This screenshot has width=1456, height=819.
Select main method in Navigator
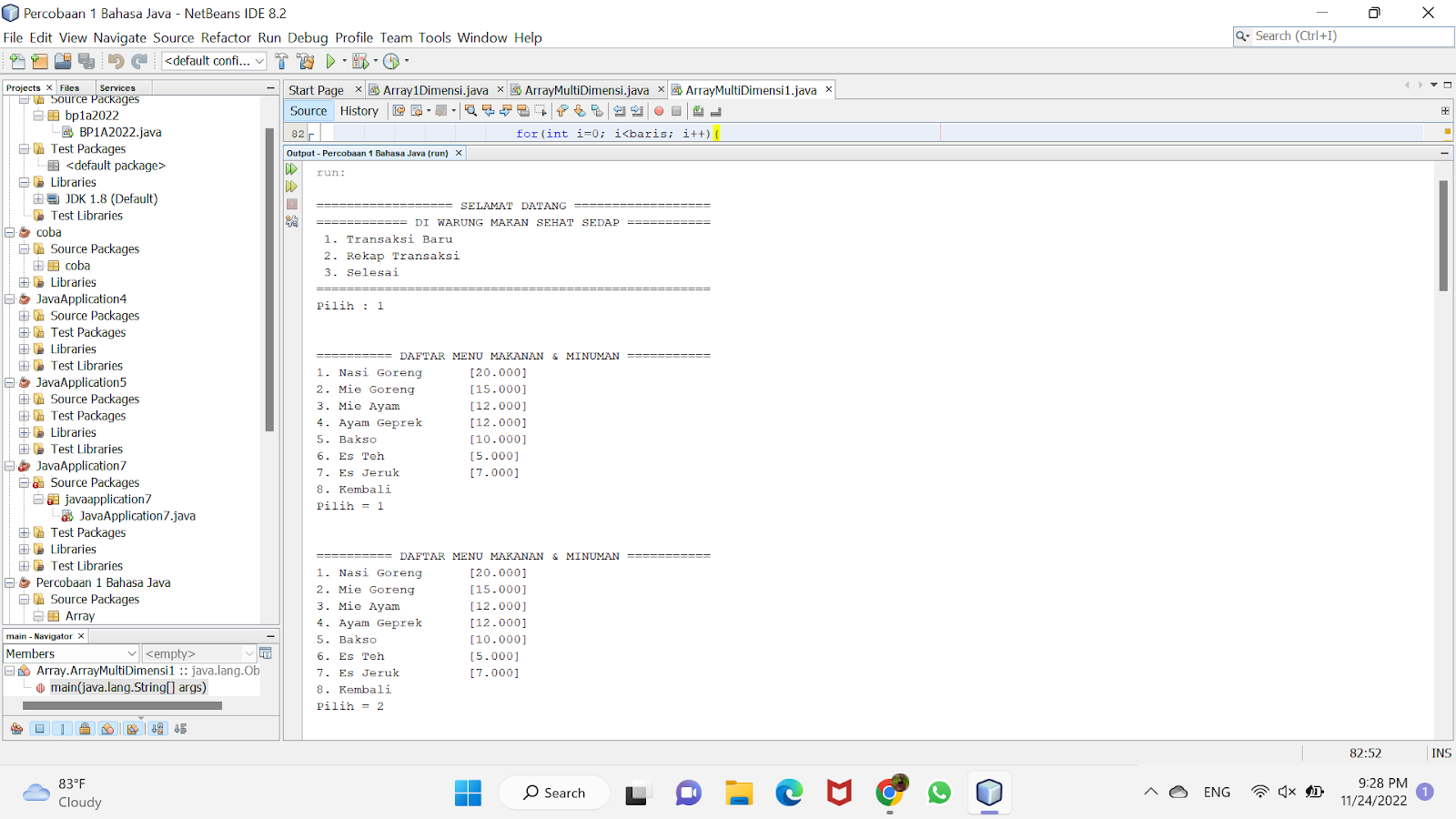(128, 688)
